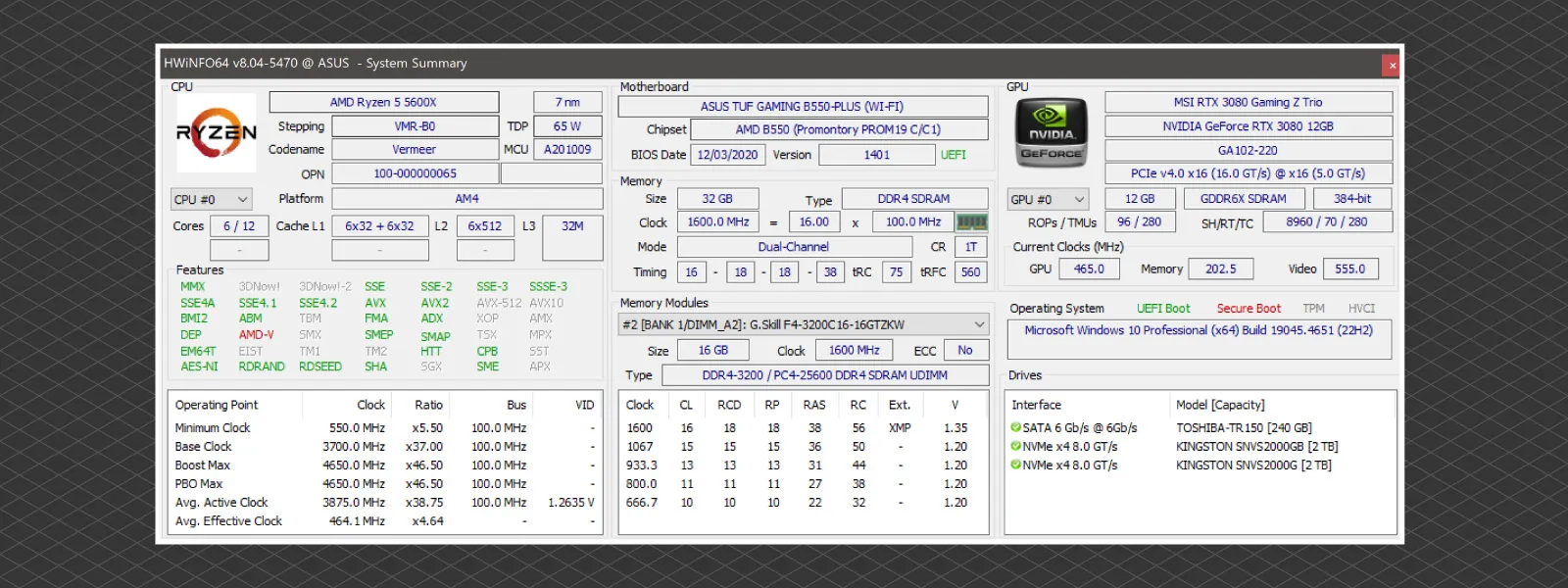Click the NVIDIA GeForce logo image
The width and height of the screenshot is (1568, 588).
click(x=1052, y=133)
